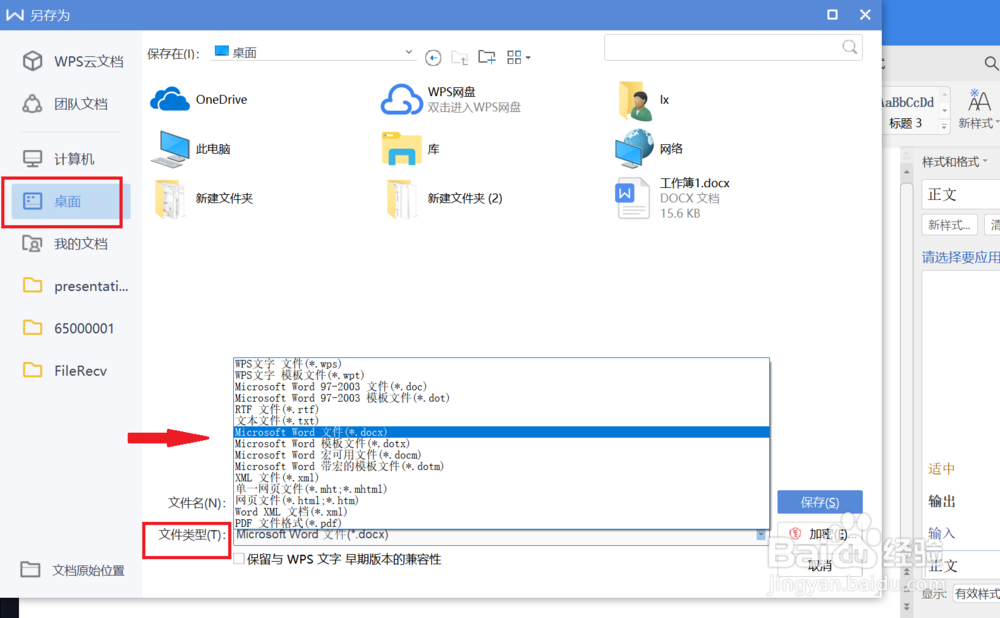Select 输出 style in the style list
This screenshot has height=618, width=1000.
coord(941,501)
